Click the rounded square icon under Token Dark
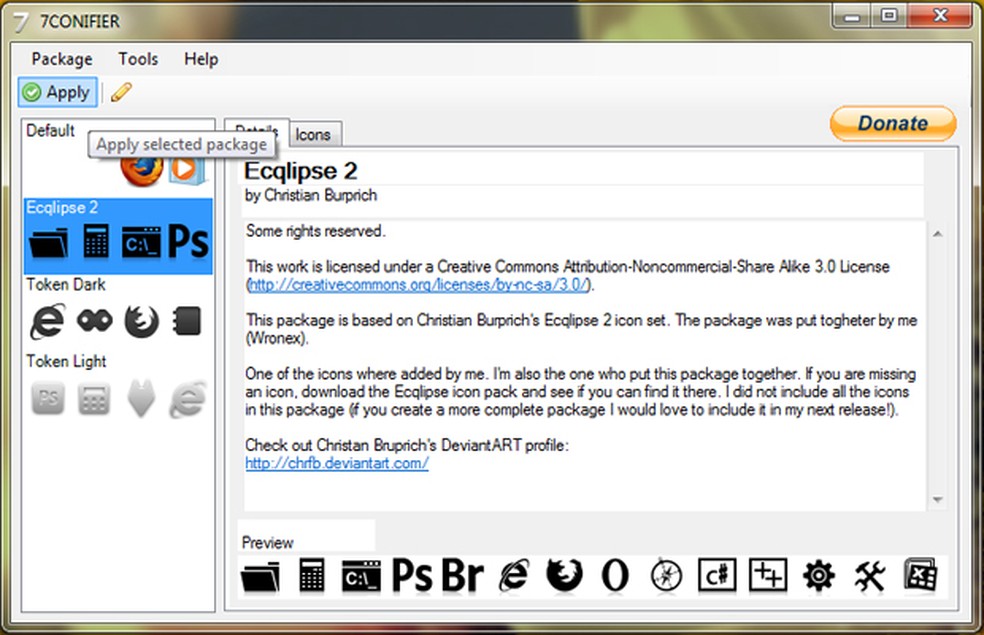This screenshot has width=984, height=635. pyautogui.click(x=187, y=321)
